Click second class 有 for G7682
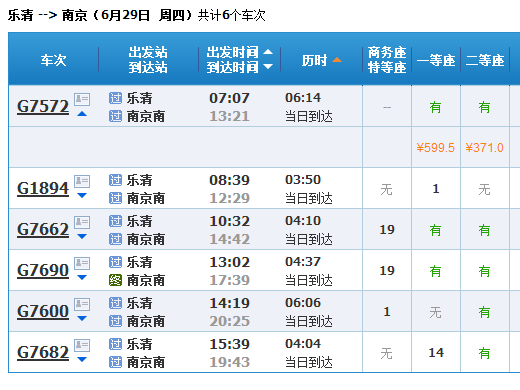The height and width of the screenshot is (390, 520). (484, 353)
